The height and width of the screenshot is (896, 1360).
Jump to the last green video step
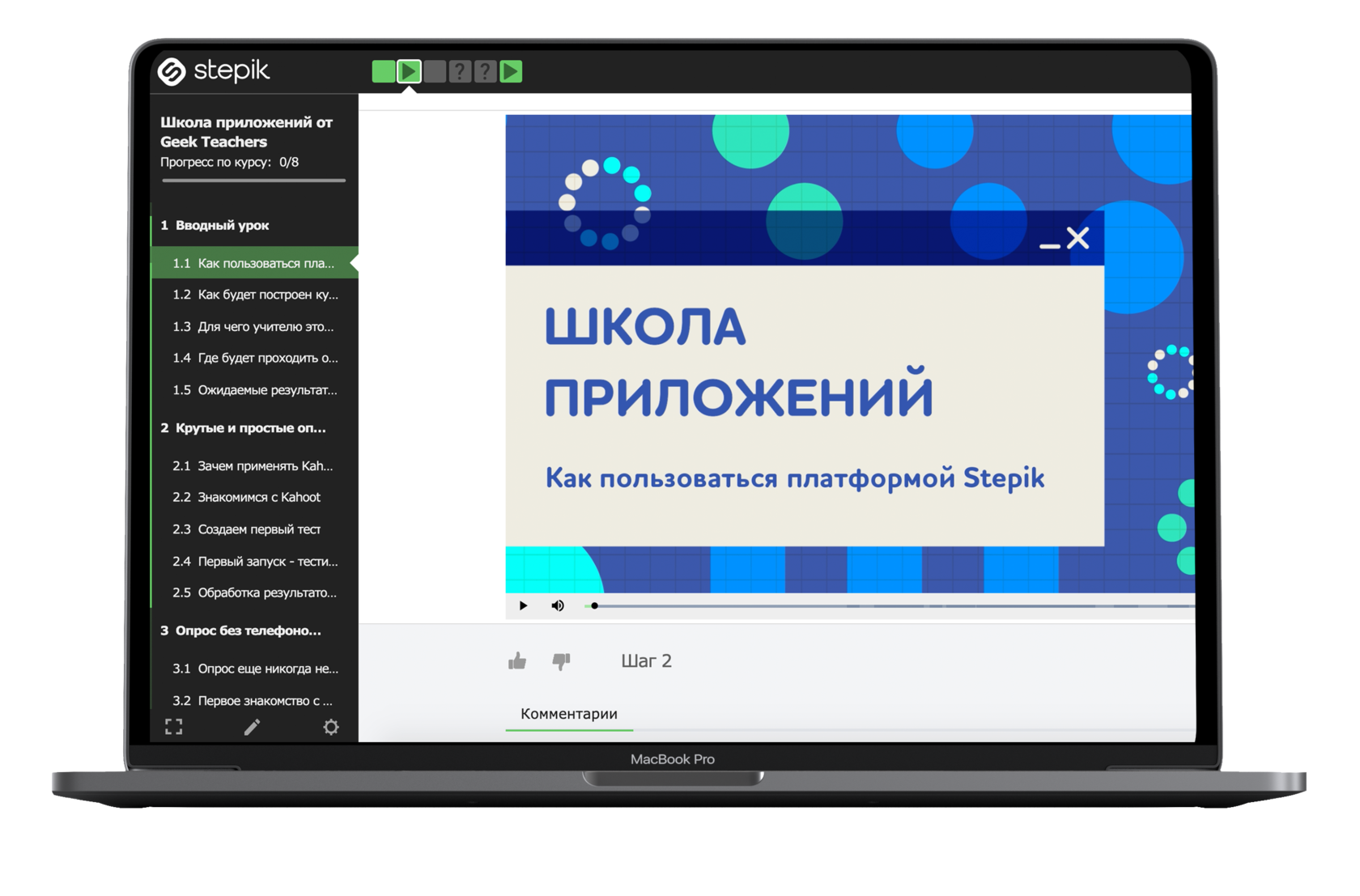pyautogui.click(x=511, y=71)
